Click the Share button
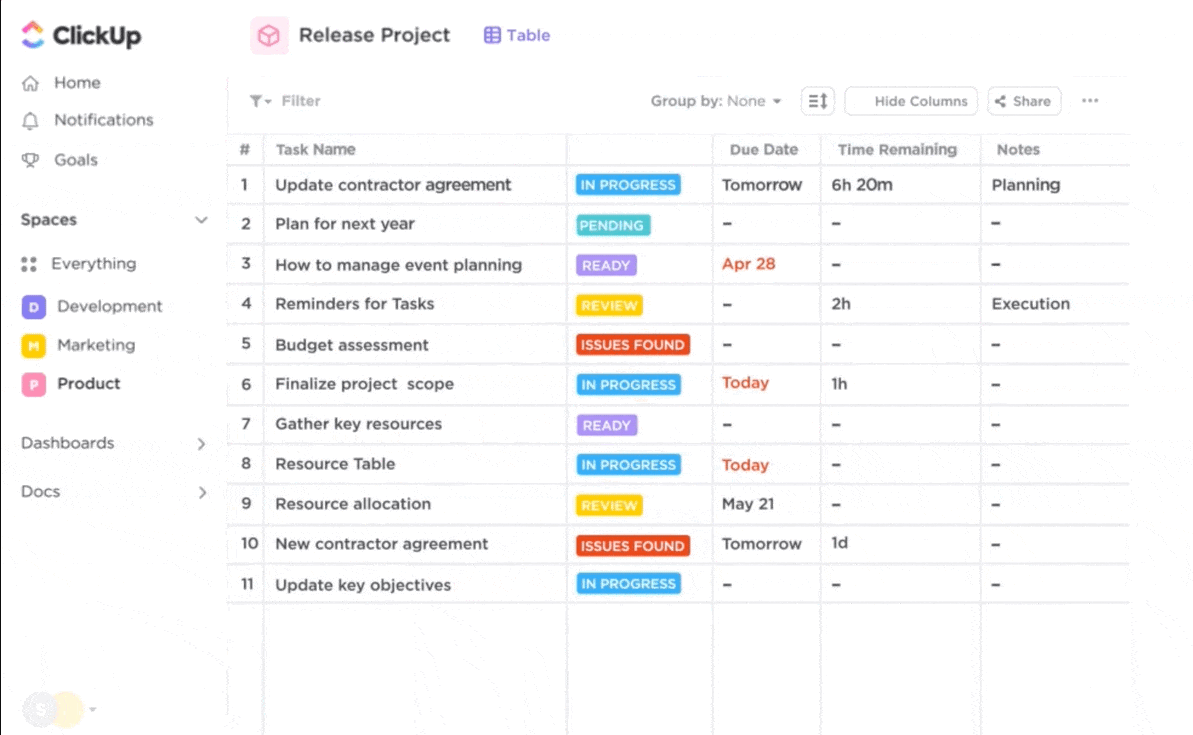The height and width of the screenshot is (735, 1193). pos(1023,100)
